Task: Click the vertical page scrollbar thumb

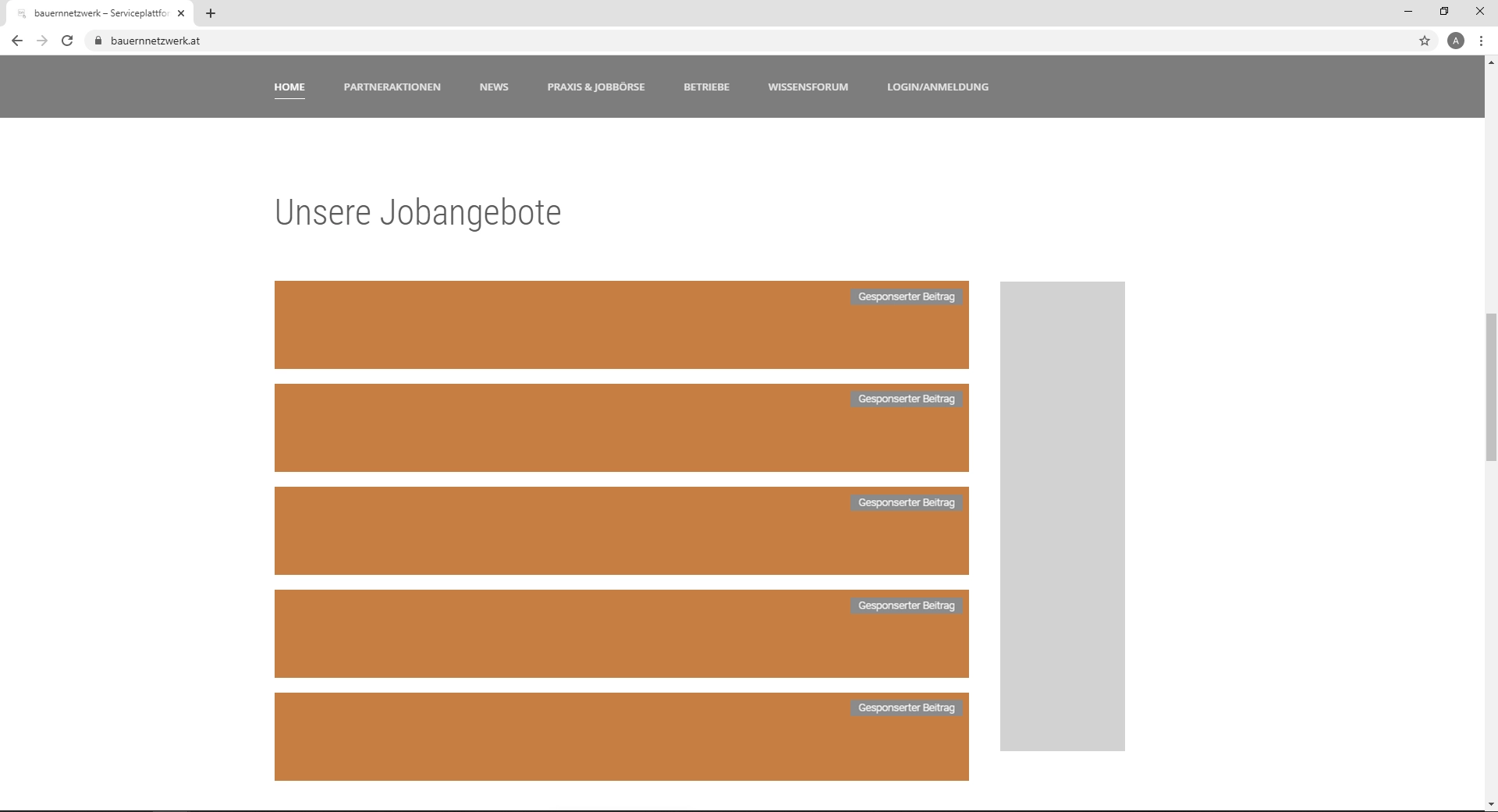Action: [x=1491, y=387]
